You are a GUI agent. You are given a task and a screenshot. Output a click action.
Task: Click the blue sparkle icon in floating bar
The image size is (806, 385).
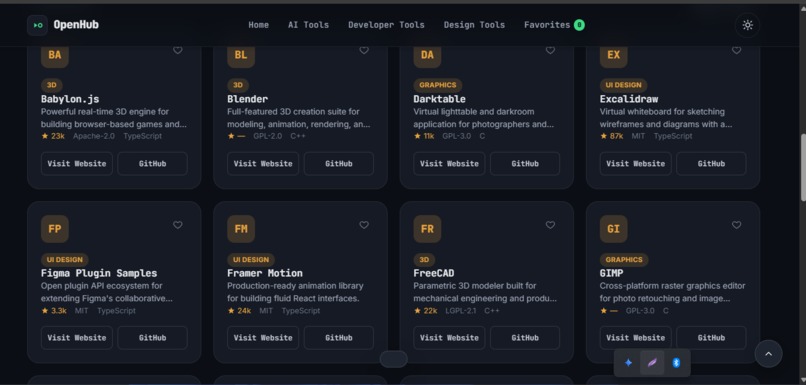coord(628,363)
